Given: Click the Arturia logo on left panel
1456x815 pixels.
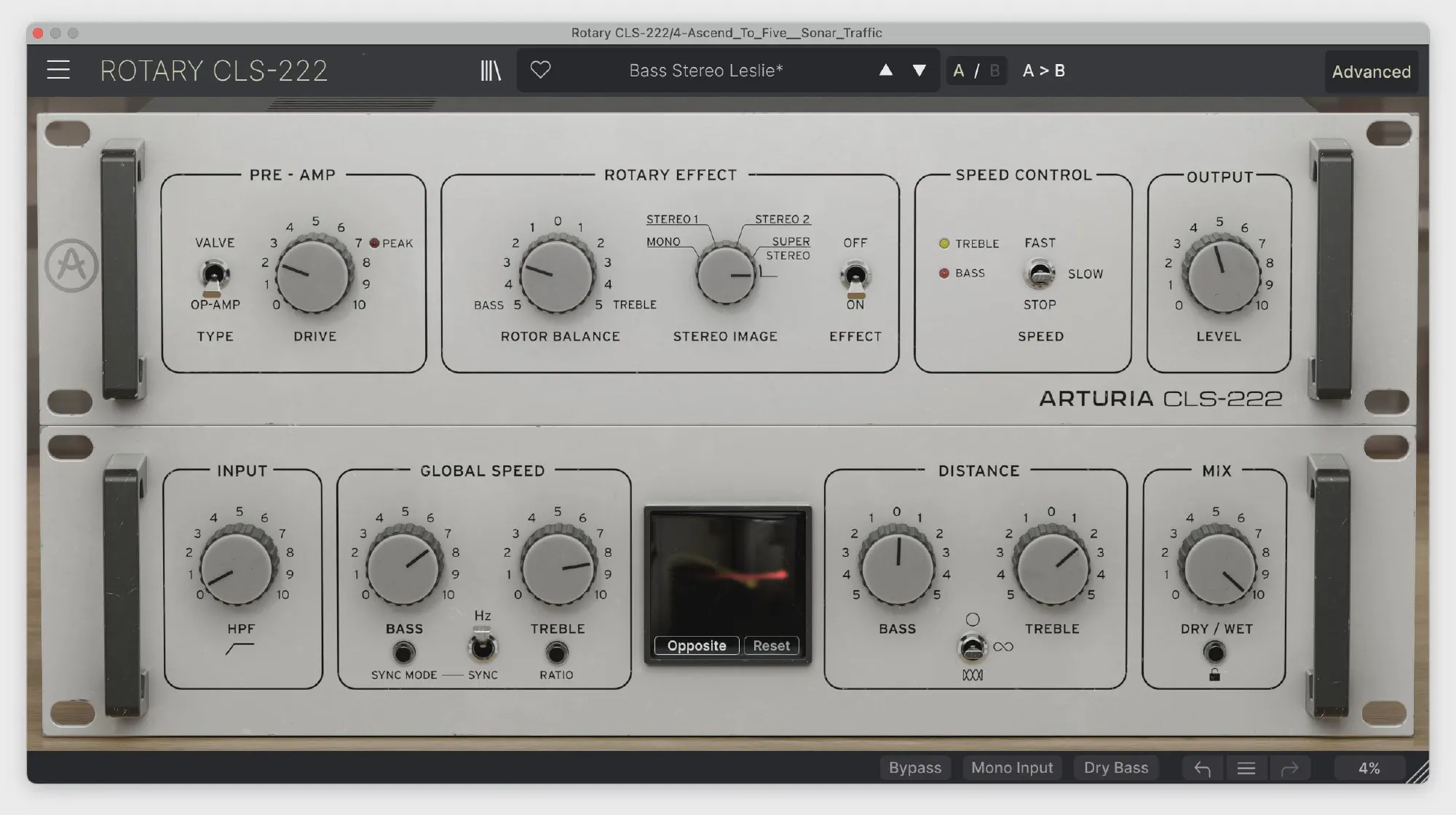Looking at the screenshot, I should click(71, 266).
